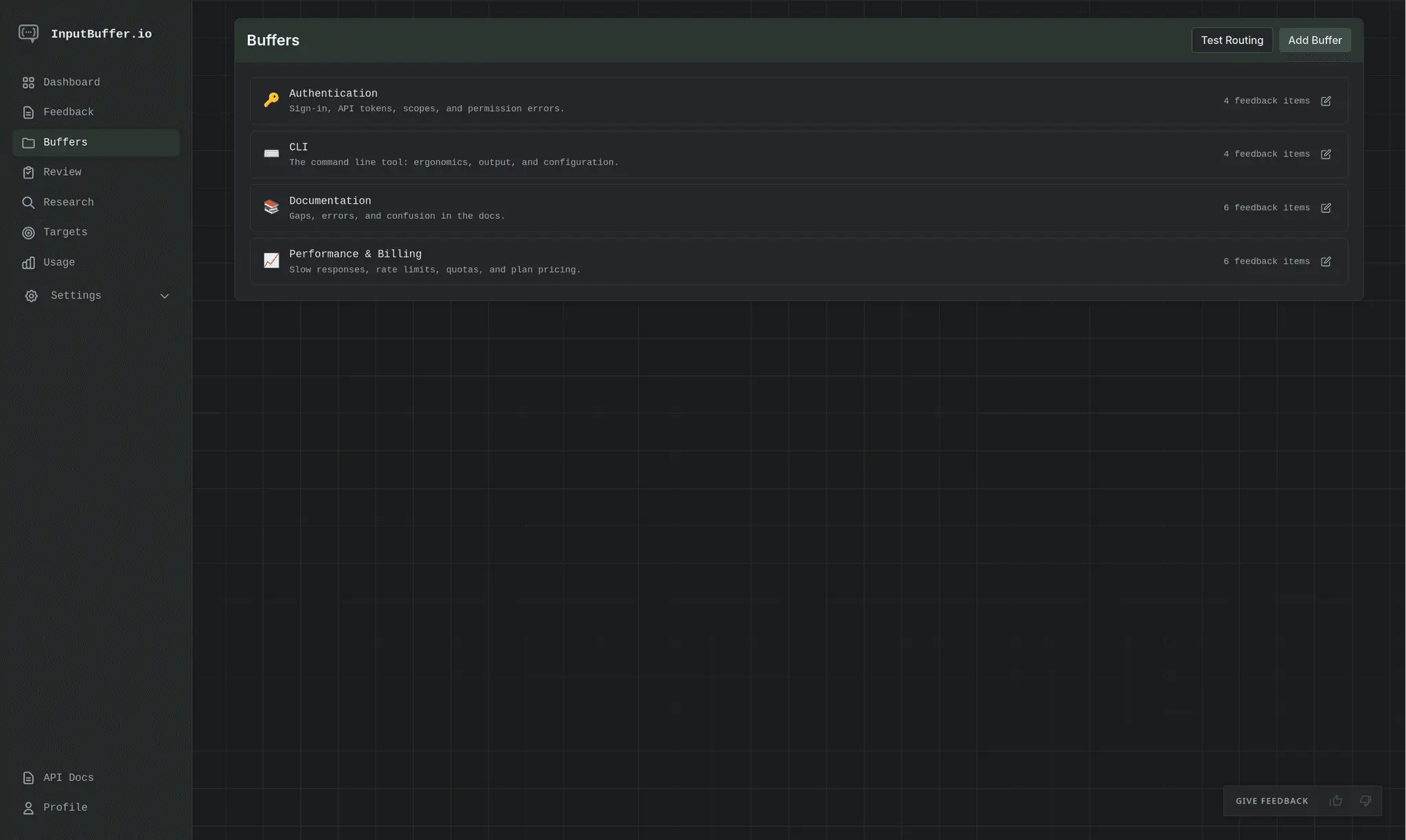The image size is (1406, 840).
Task: Click the Documentation books emoji icon
Action: pos(271,207)
